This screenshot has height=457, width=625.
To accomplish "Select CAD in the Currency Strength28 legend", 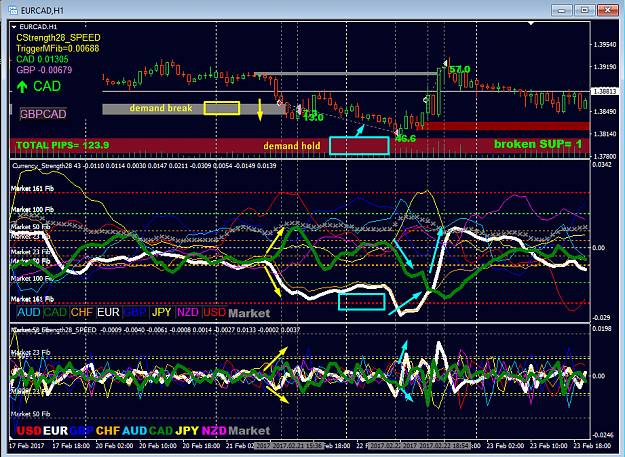I will (x=55, y=312).
